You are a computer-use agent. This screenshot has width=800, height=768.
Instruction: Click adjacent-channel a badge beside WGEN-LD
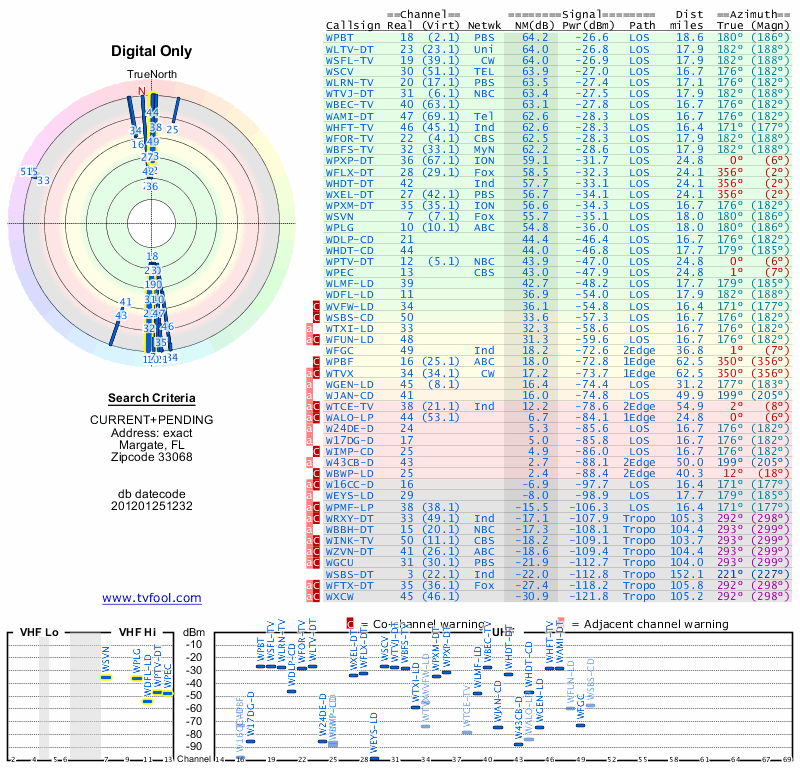click(309, 385)
